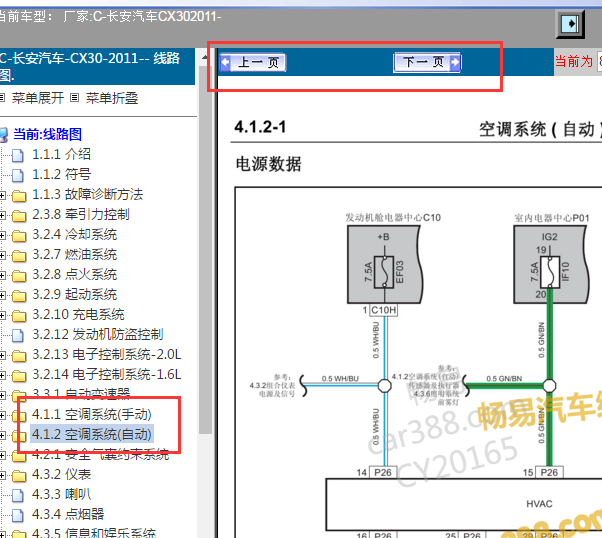Expand 3.2.9 起动系统 folder
Viewport: 602px width, 538px height.
pyautogui.click(x=2, y=295)
